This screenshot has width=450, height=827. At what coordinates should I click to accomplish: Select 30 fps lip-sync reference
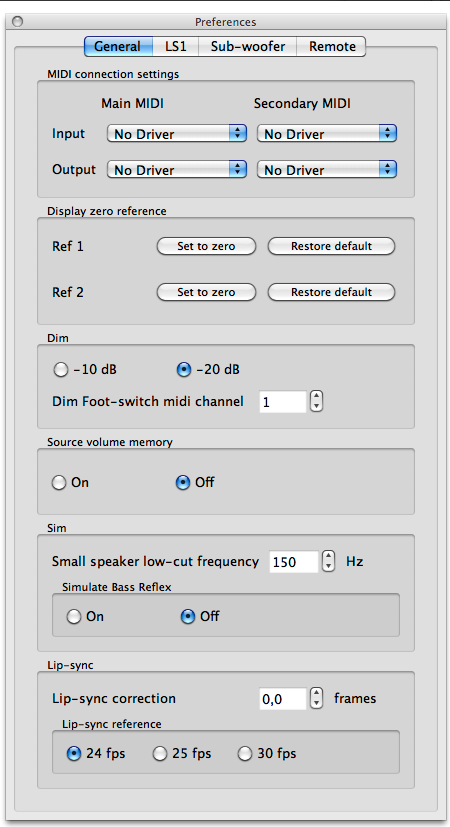(245, 754)
